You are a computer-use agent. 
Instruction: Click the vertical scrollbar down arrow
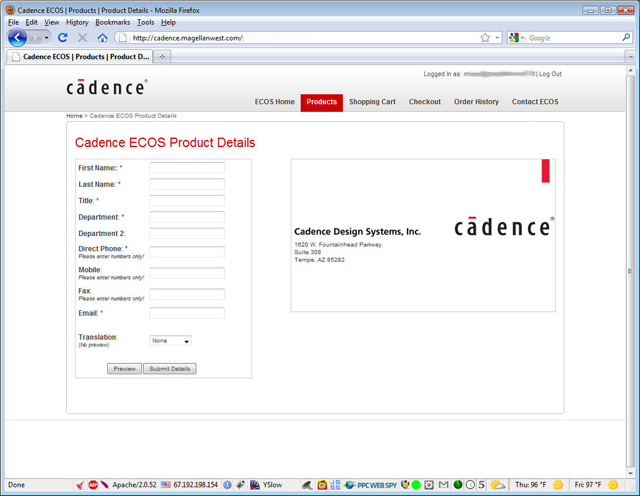coord(631,473)
